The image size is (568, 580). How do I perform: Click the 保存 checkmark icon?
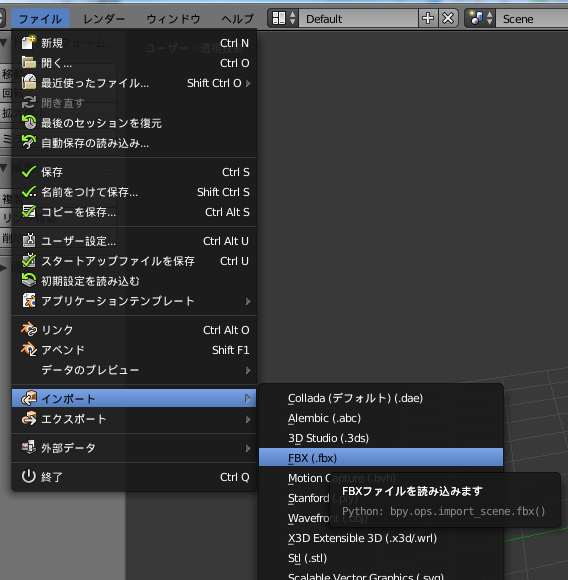[28, 172]
